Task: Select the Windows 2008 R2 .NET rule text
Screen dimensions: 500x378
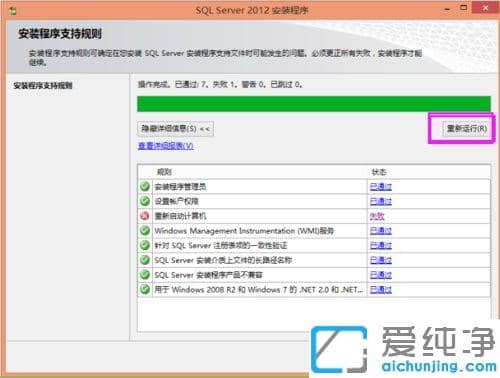Action: point(259,290)
